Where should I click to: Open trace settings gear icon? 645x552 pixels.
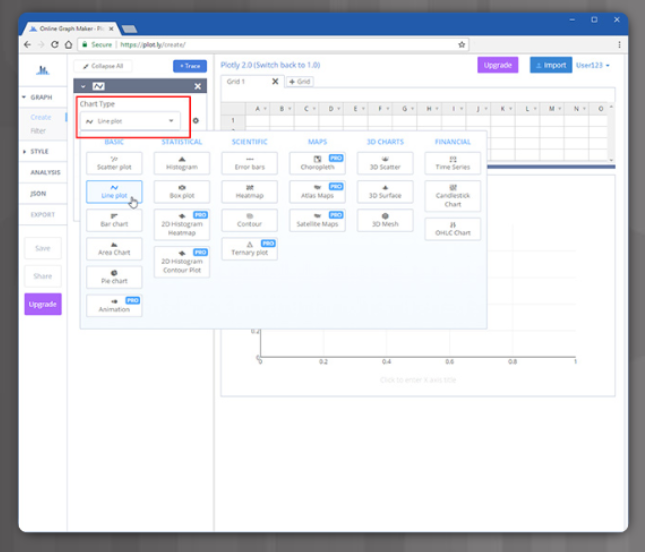click(196, 121)
